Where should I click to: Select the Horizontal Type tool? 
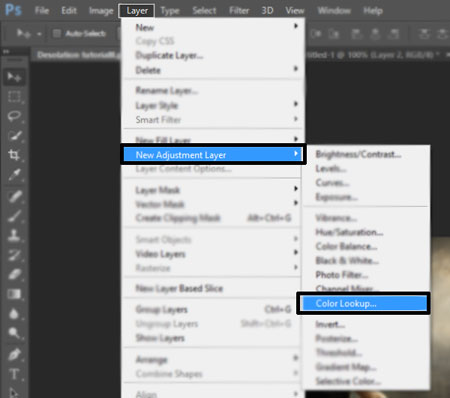[14, 374]
